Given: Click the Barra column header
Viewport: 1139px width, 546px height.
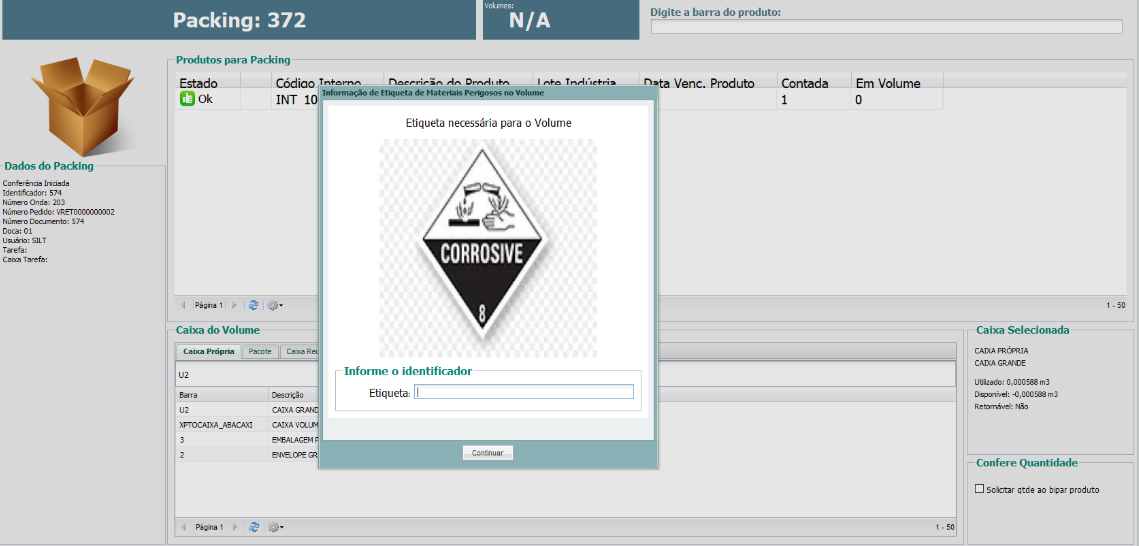Looking at the screenshot, I should (x=222, y=396).
